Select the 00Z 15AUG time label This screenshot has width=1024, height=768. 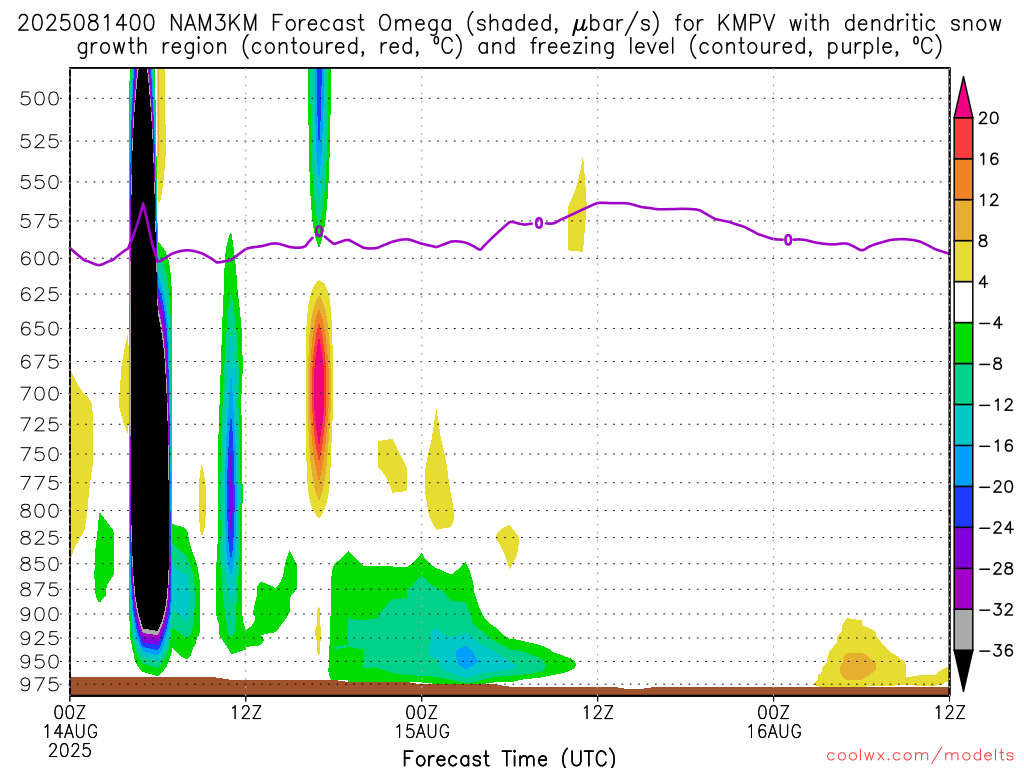422,721
